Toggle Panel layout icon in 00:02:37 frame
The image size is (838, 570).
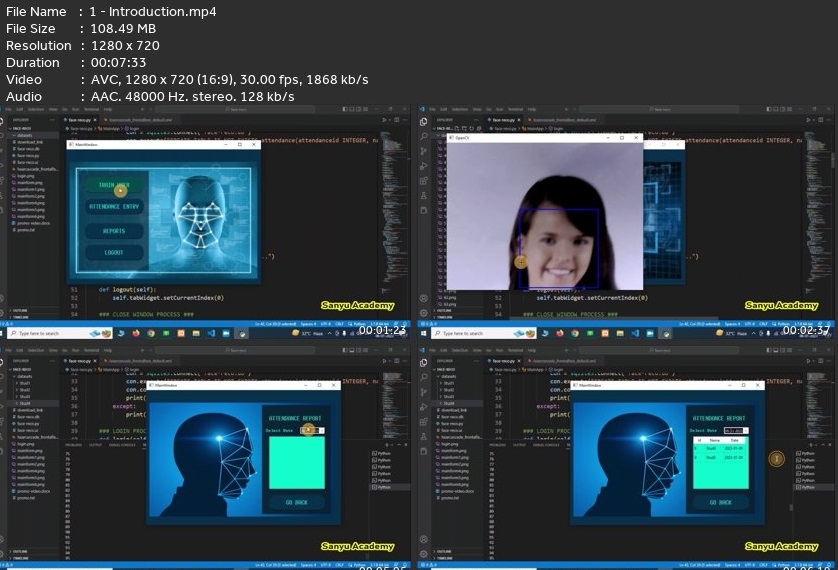775,110
